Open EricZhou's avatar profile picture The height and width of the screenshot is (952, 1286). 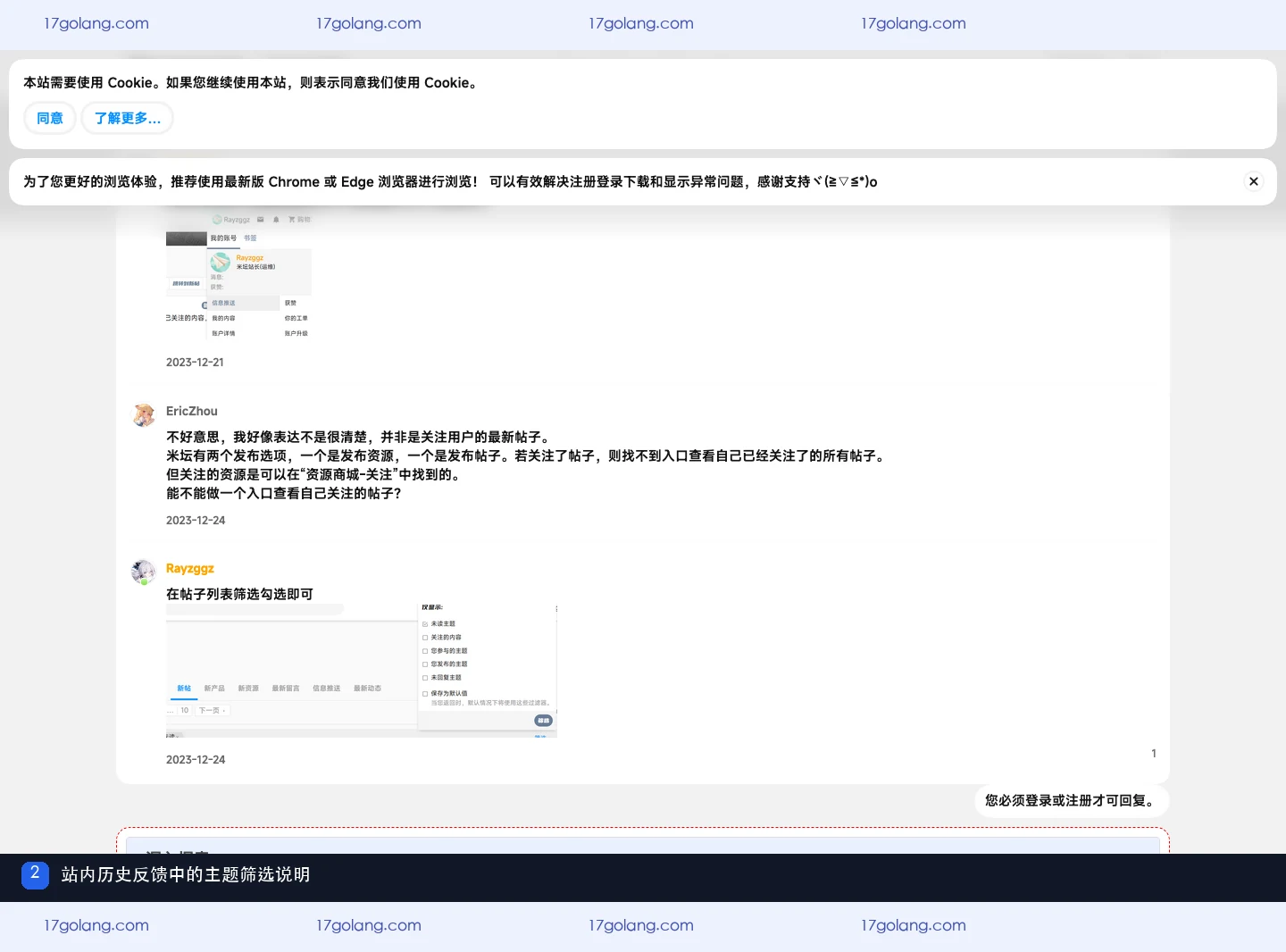(x=144, y=415)
